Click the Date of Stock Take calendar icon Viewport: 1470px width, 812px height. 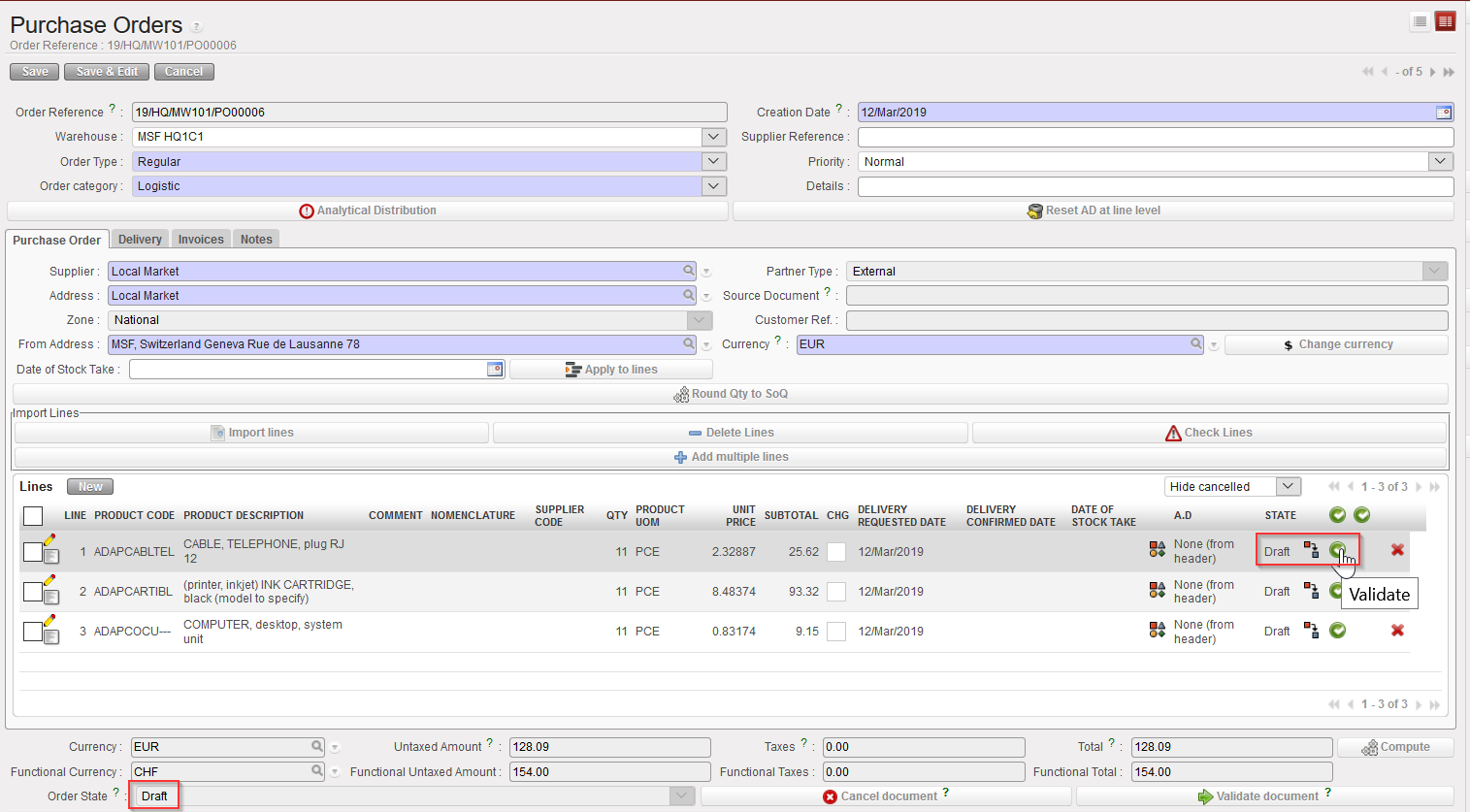coord(494,370)
